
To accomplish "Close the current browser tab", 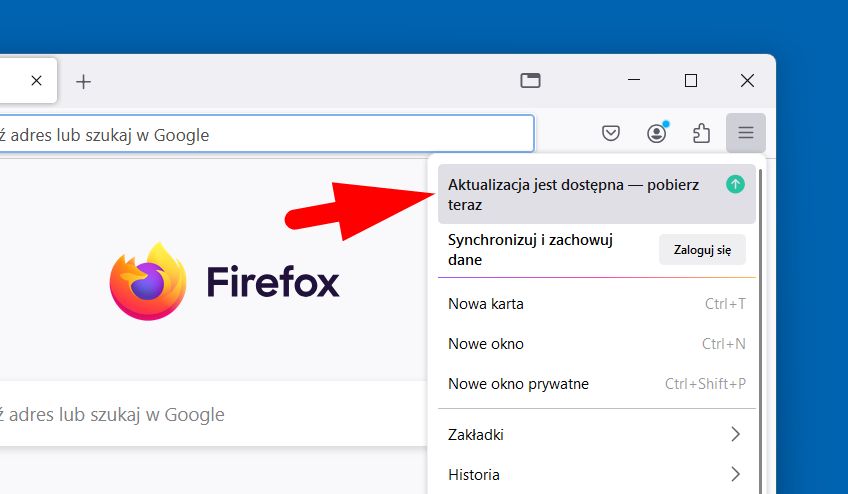I will [x=36, y=81].
